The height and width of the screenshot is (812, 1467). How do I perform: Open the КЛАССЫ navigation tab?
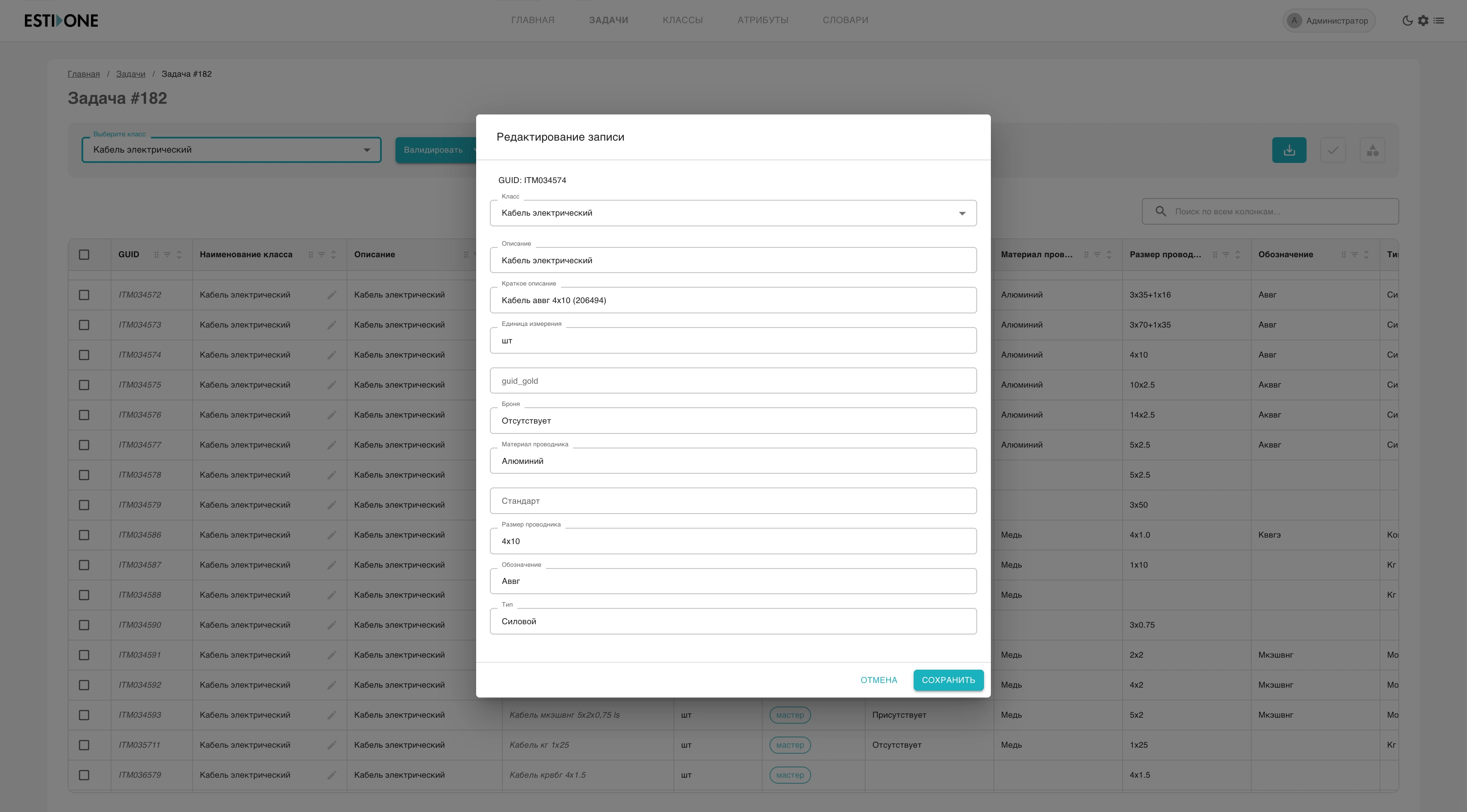click(682, 20)
